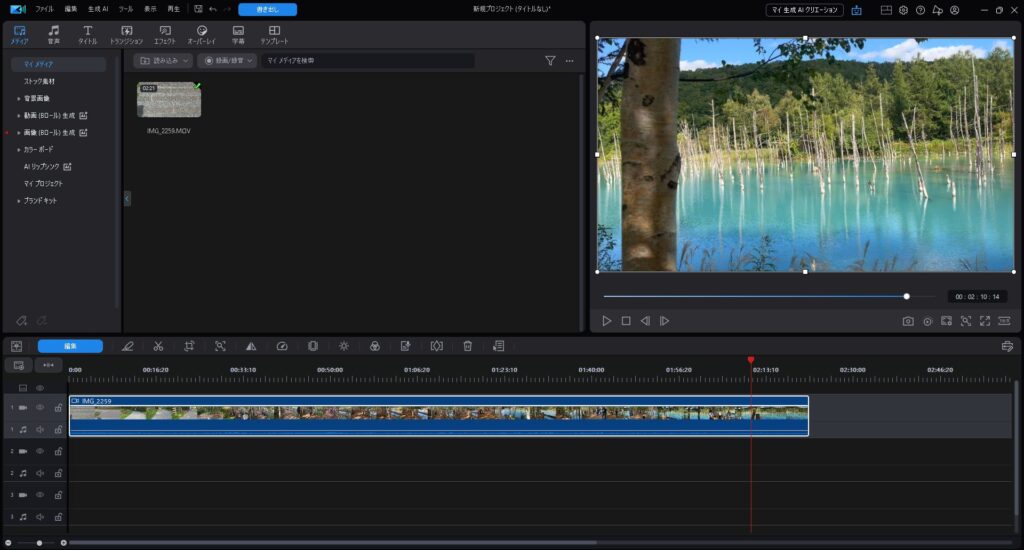Image resolution: width=1024 pixels, height=550 pixels.
Task: Mute audio track 2 speaker icon
Action: tap(40, 473)
